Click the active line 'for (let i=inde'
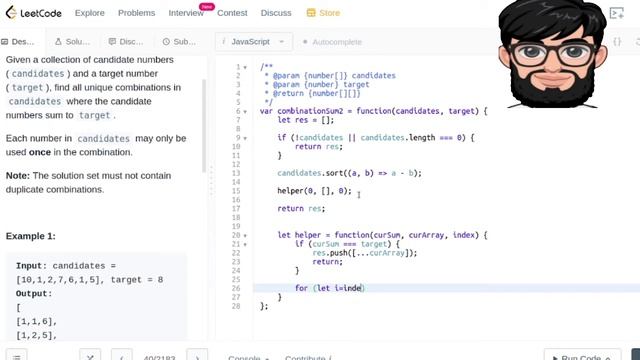The width and height of the screenshot is (640, 360). coord(330,288)
